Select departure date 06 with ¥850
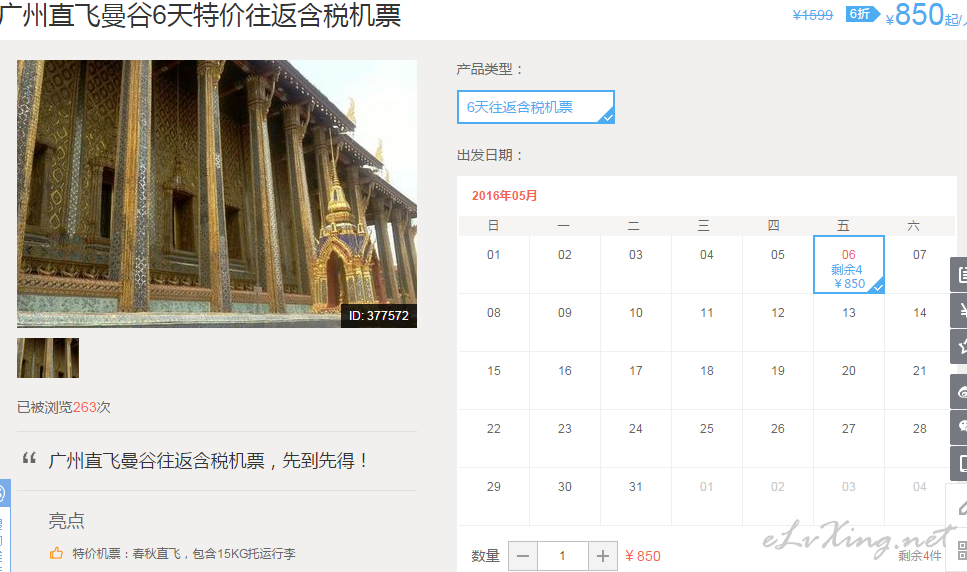Screen dimensions: 967x572 pos(849,264)
